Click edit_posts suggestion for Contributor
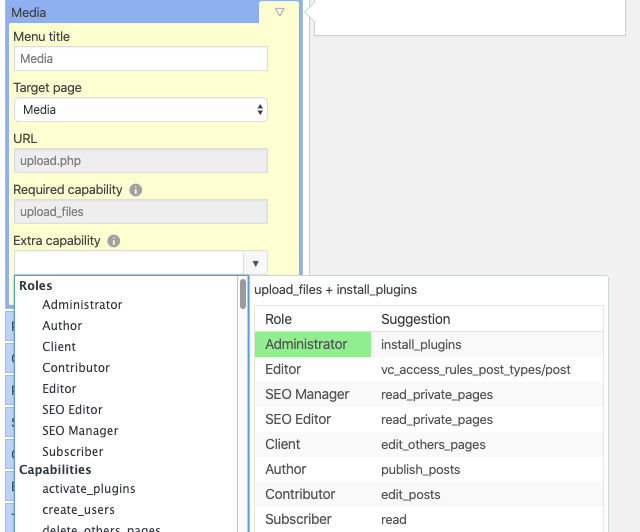The height and width of the screenshot is (532, 640). (411, 494)
